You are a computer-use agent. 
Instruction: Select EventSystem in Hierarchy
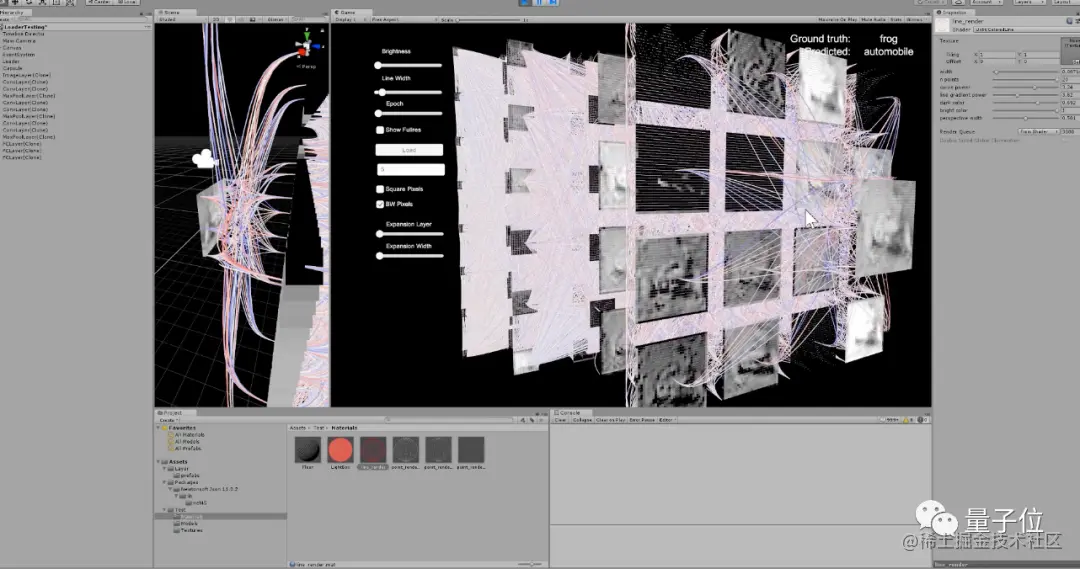18,54
